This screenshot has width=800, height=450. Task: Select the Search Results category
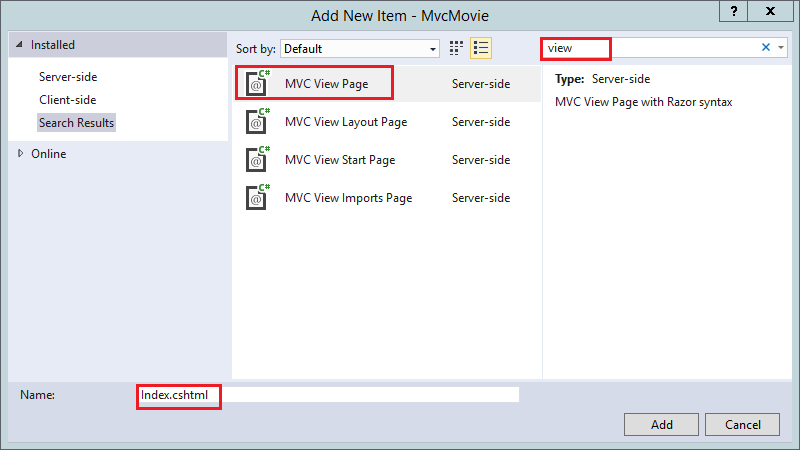tap(77, 122)
